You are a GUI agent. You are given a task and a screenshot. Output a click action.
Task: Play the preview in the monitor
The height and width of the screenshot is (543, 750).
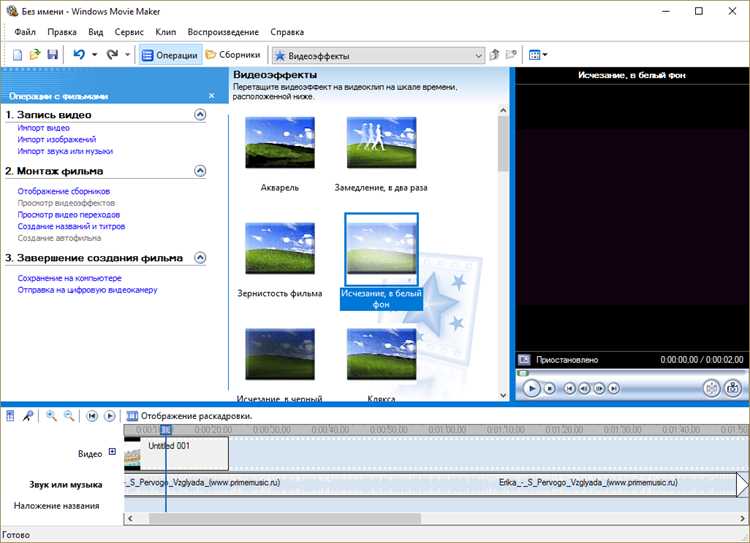(531, 388)
